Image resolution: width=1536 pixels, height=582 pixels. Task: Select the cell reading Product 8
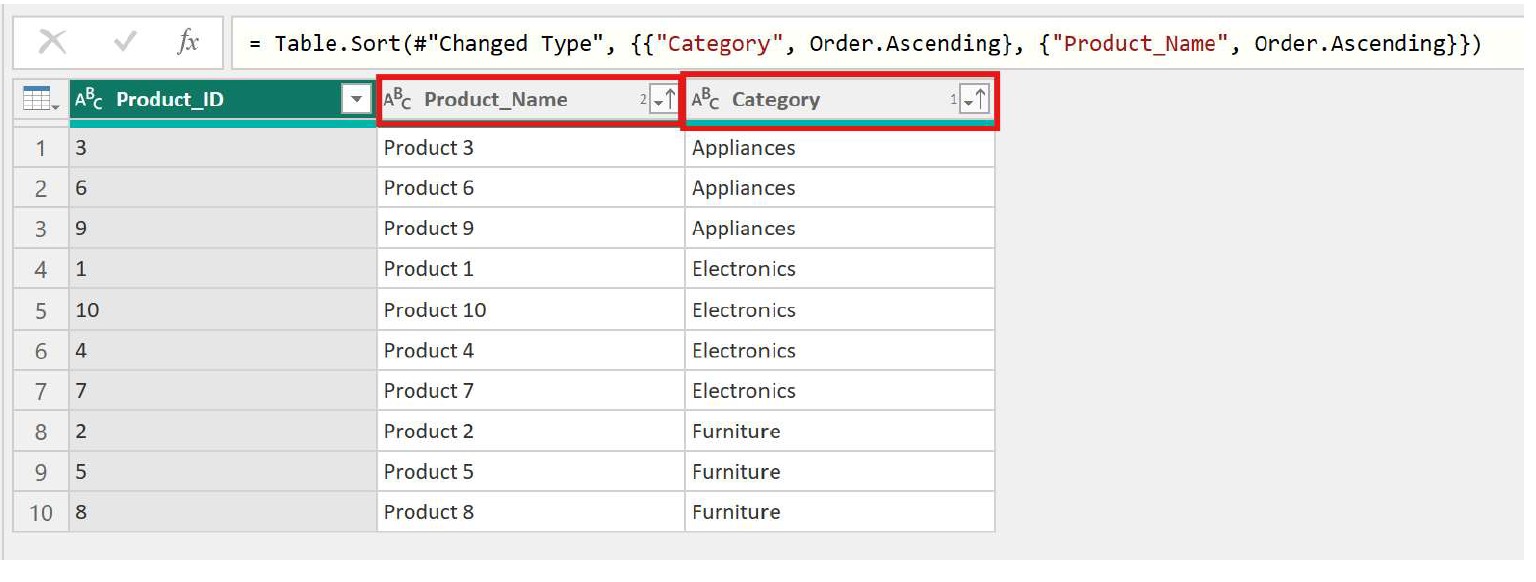[x=531, y=512]
